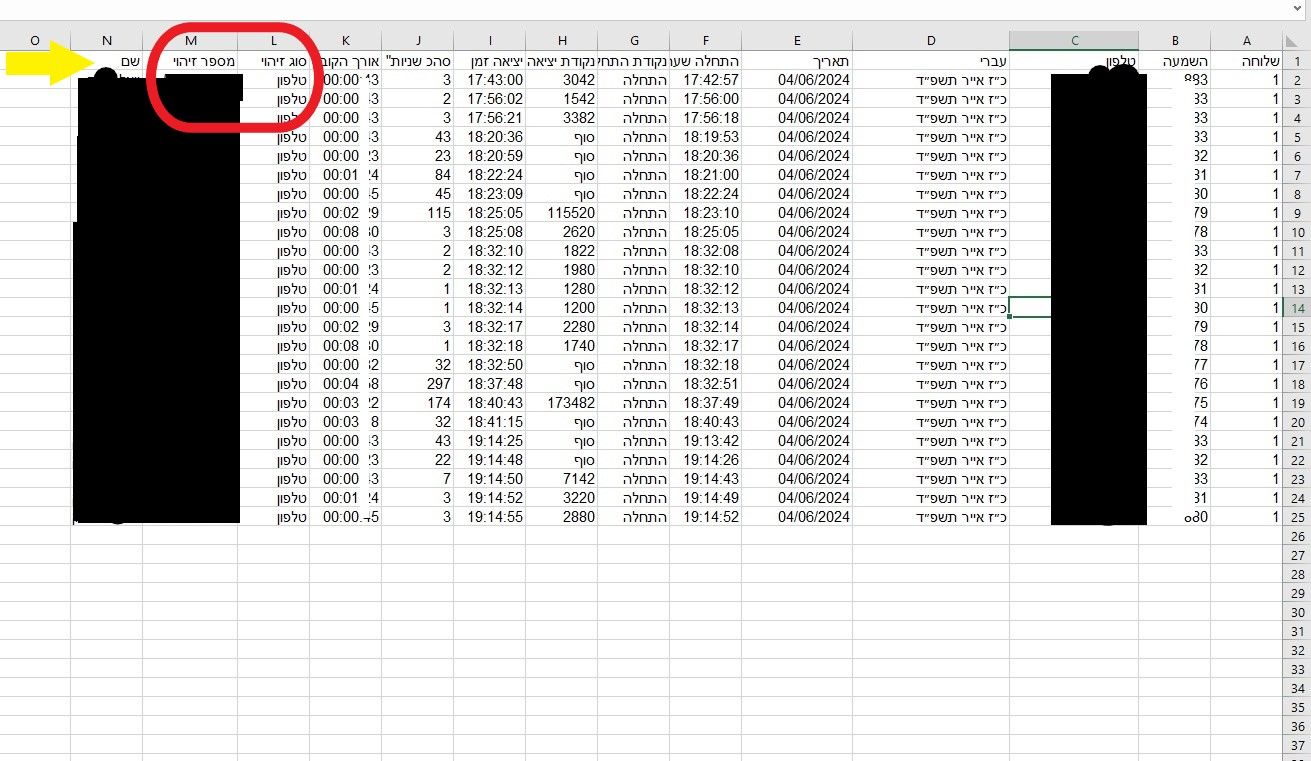This screenshot has width=1311, height=761.
Task: Click cell containing value 115520
Action: click(x=562, y=213)
